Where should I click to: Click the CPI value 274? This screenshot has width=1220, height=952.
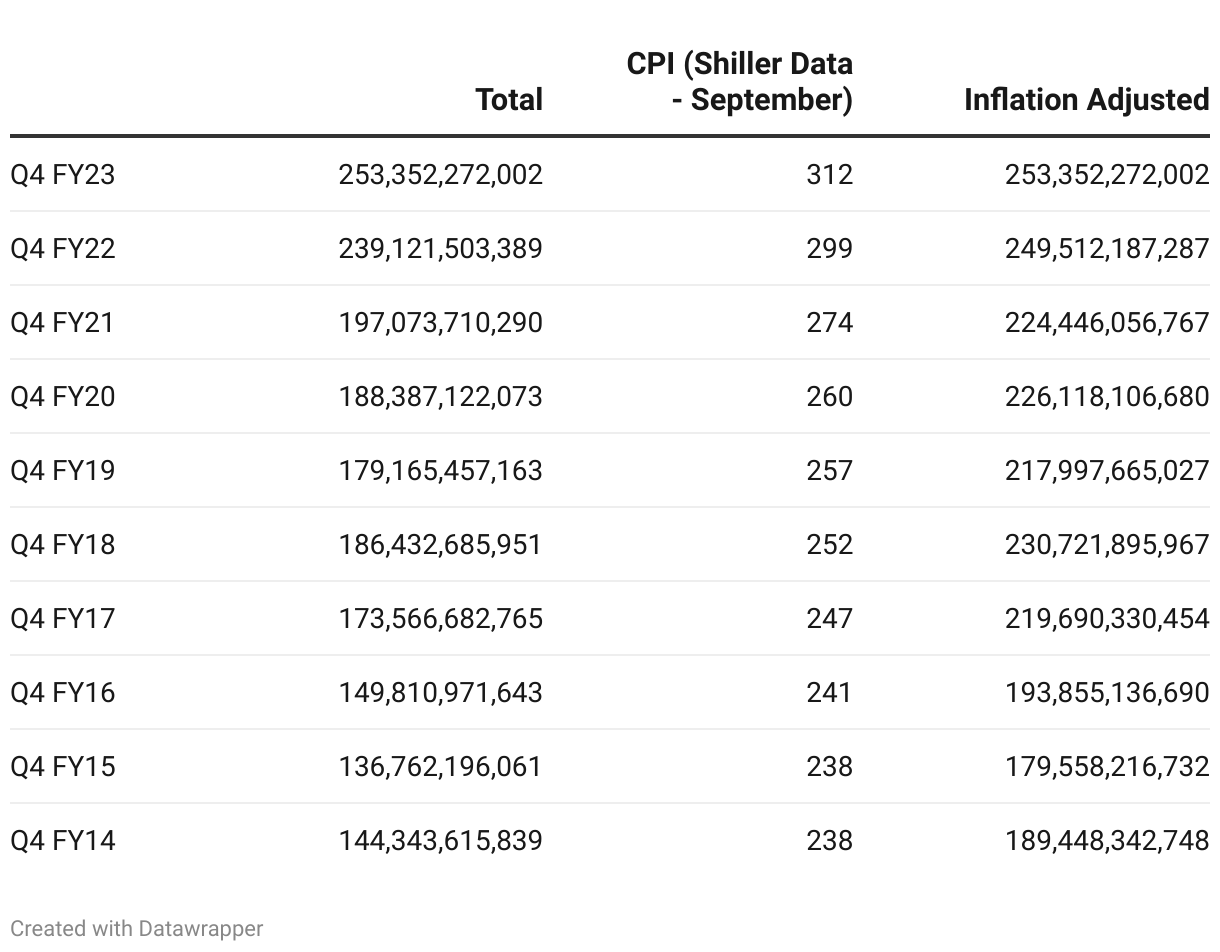point(829,323)
